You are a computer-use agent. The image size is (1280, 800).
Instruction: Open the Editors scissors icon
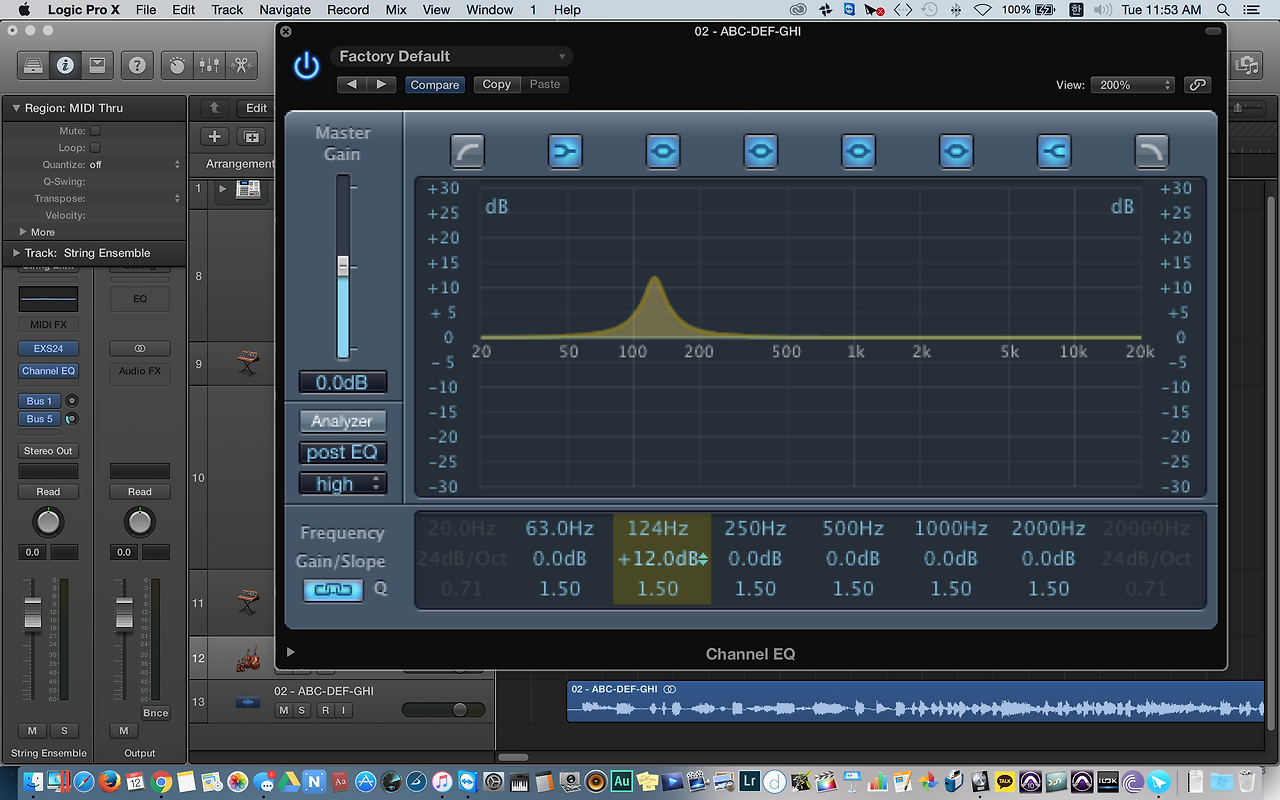click(x=241, y=65)
